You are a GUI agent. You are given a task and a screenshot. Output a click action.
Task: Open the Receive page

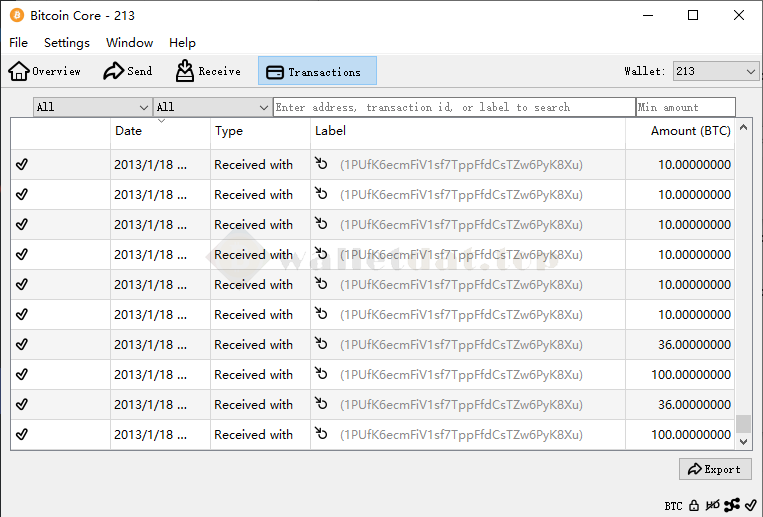tap(208, 71)
